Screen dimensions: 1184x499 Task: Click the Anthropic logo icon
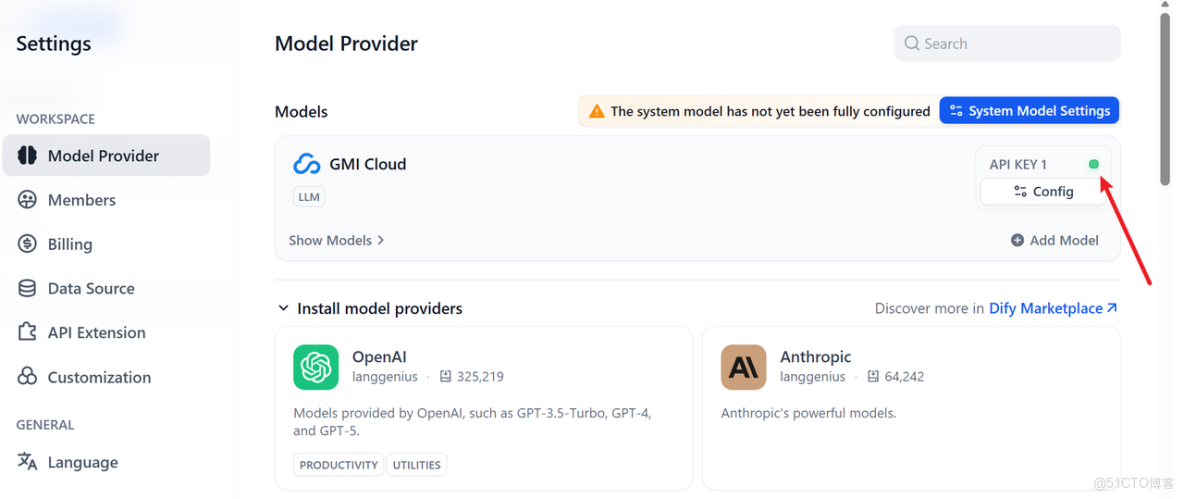click(x=743, y=367)
